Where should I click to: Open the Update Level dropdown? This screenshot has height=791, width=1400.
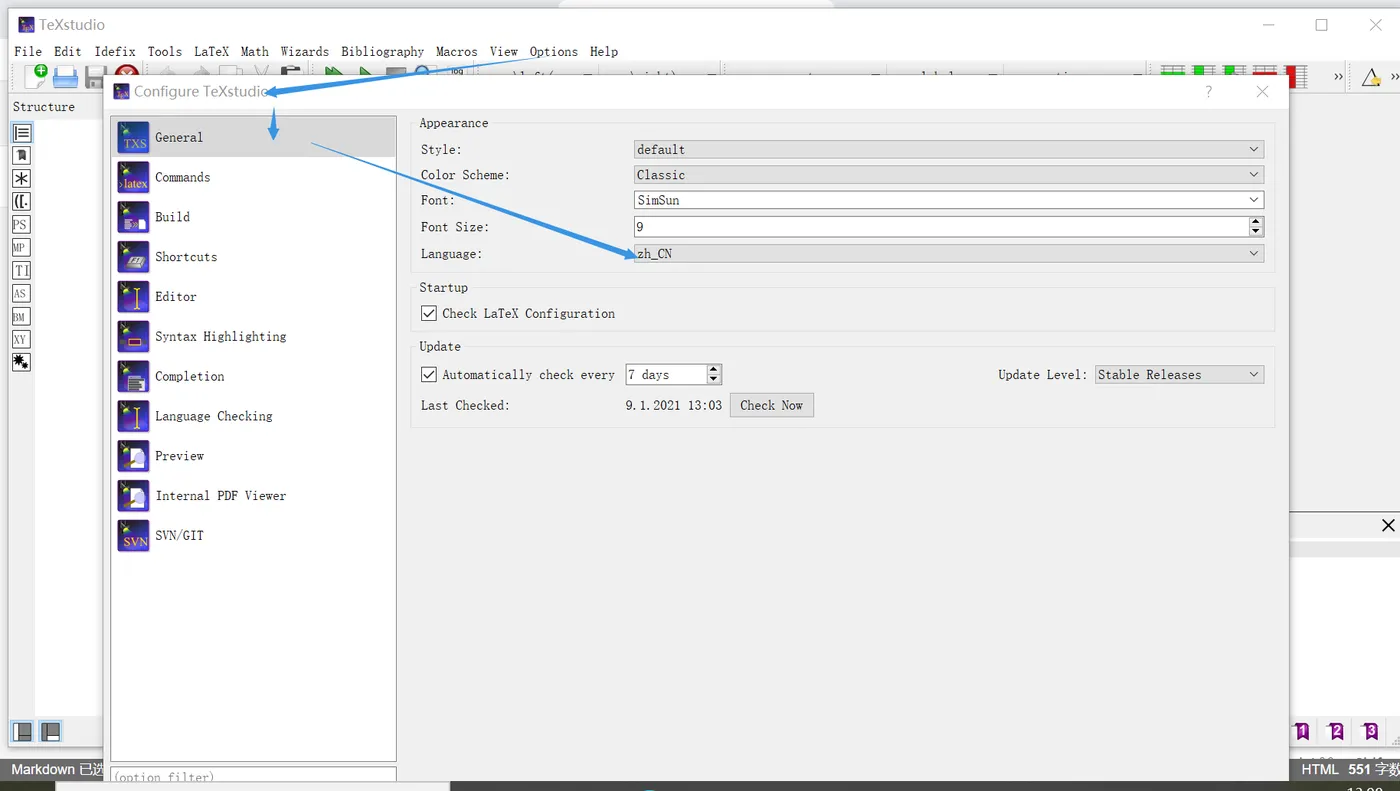tap(1180, 375)
